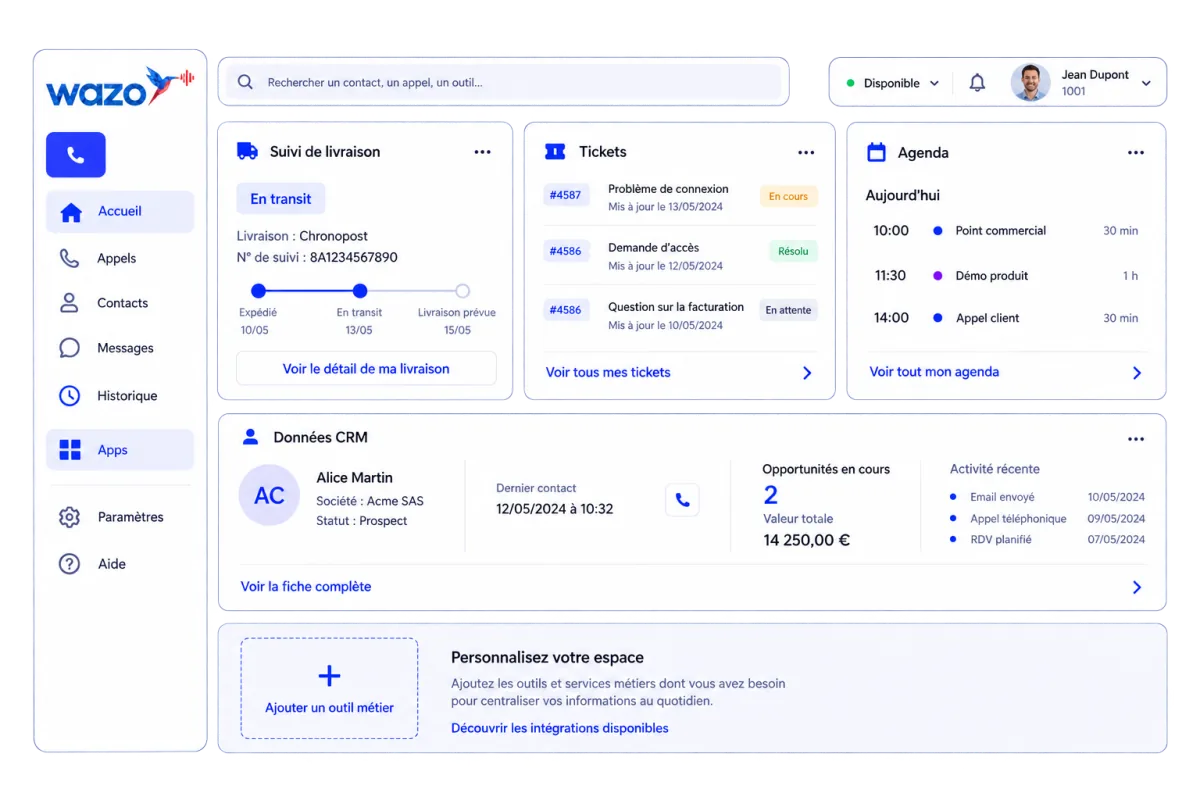Click the En cours ticket status badge

point(788,196)
